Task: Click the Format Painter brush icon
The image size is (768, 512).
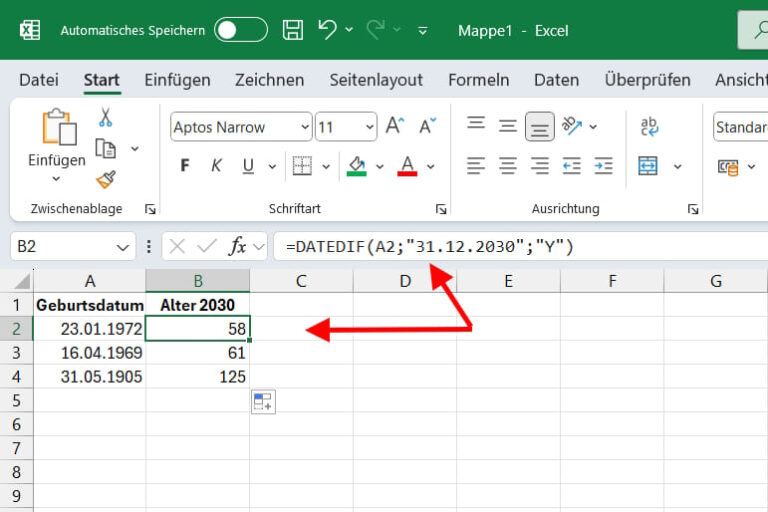Action: coord(106,179)
